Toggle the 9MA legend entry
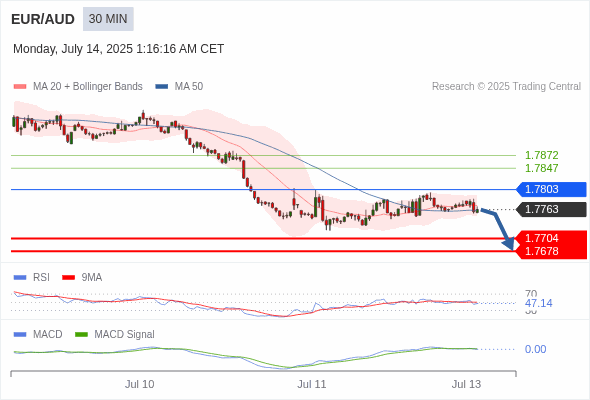The width and height of the screenshot is (590, 400). pos(82,277)
